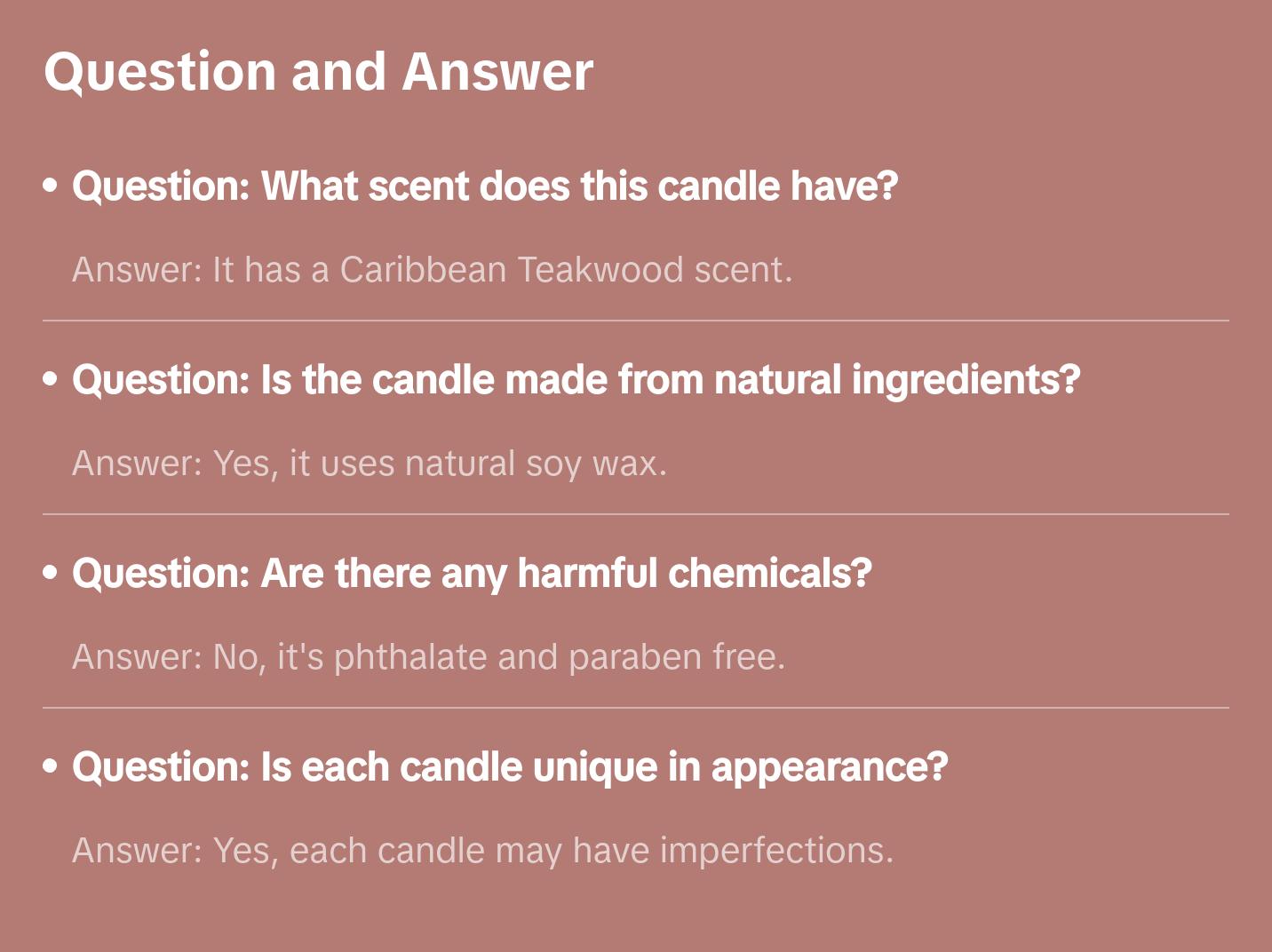1272x952 pixels.
Task: Click the "each candle may have imperfections" answer
Action: click(482, 851)
